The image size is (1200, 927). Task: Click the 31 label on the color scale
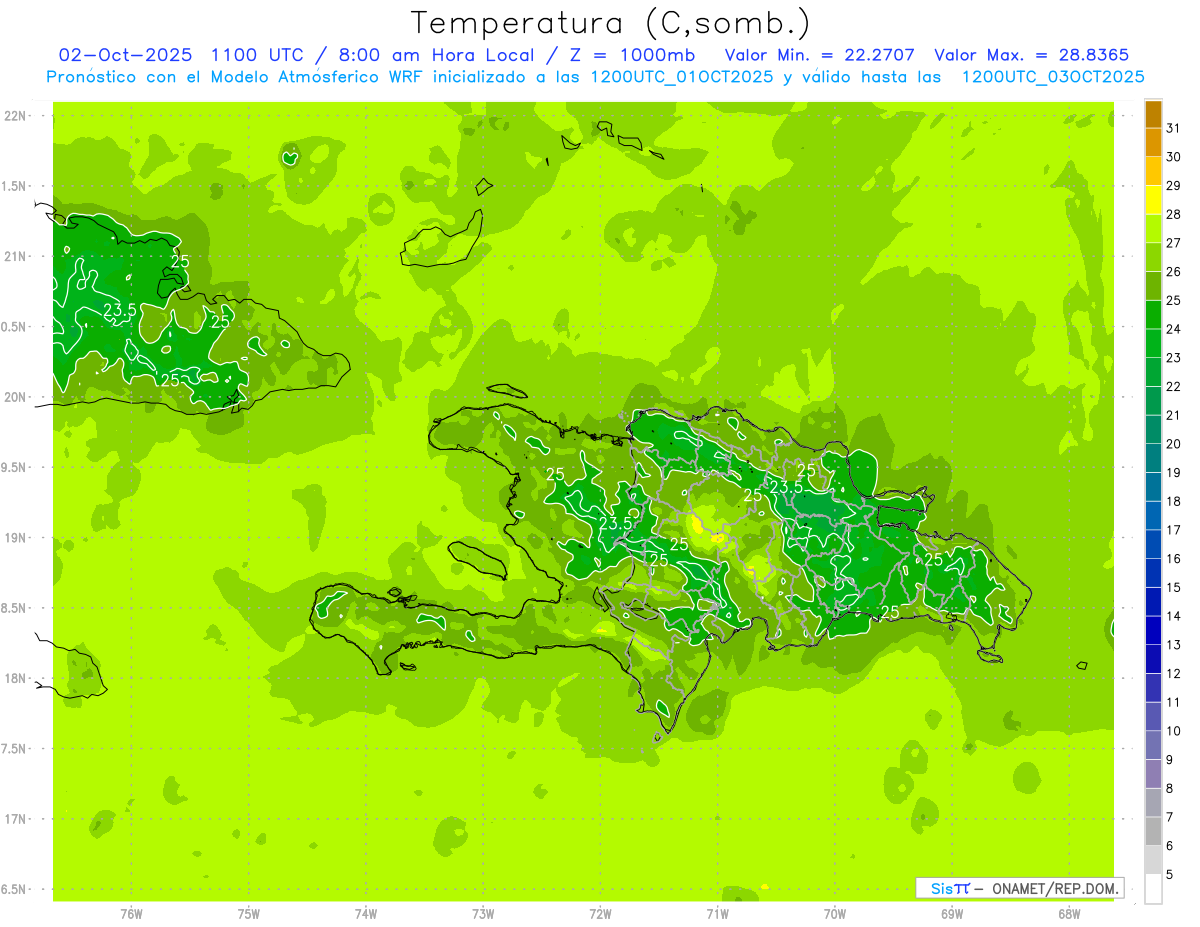1173,128
